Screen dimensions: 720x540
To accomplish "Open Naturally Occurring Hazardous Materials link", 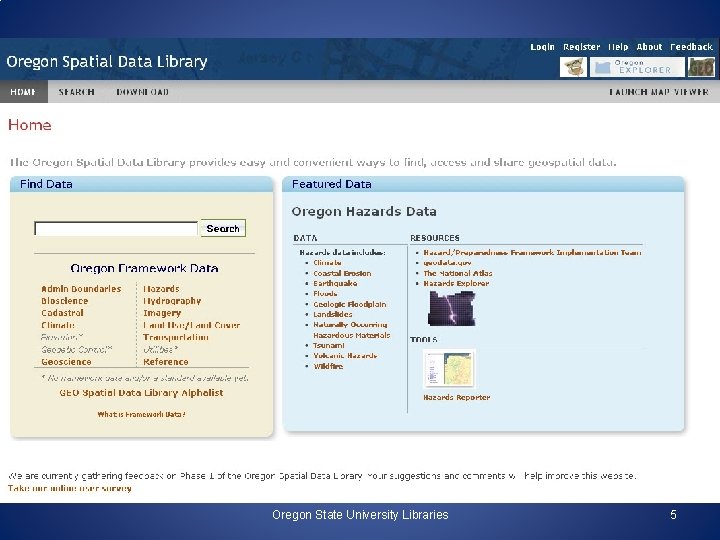I will pos(352,330).
